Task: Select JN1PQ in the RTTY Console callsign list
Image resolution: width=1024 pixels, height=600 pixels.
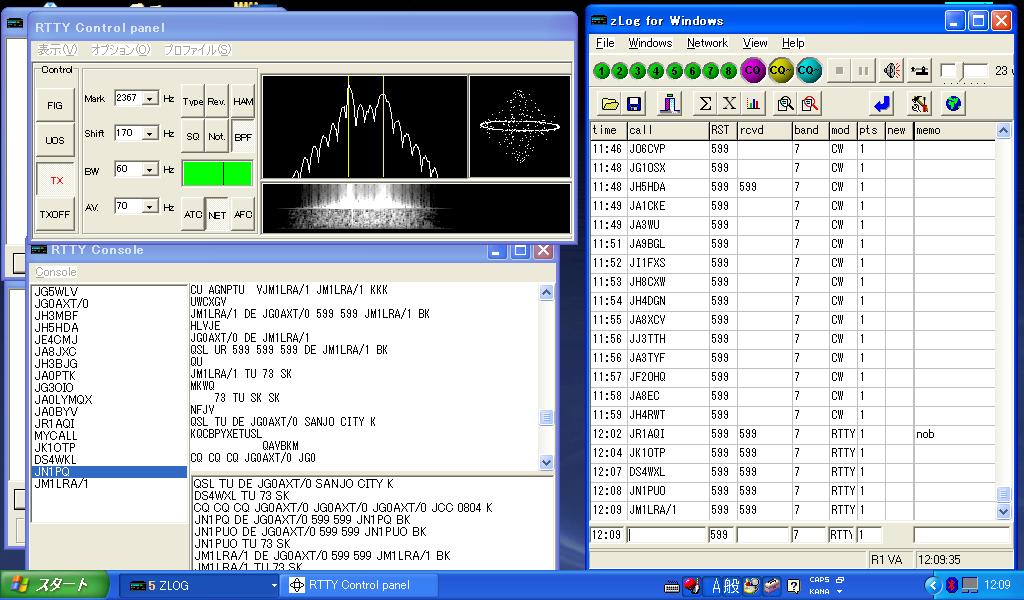Action: click(x=109, y=471)
